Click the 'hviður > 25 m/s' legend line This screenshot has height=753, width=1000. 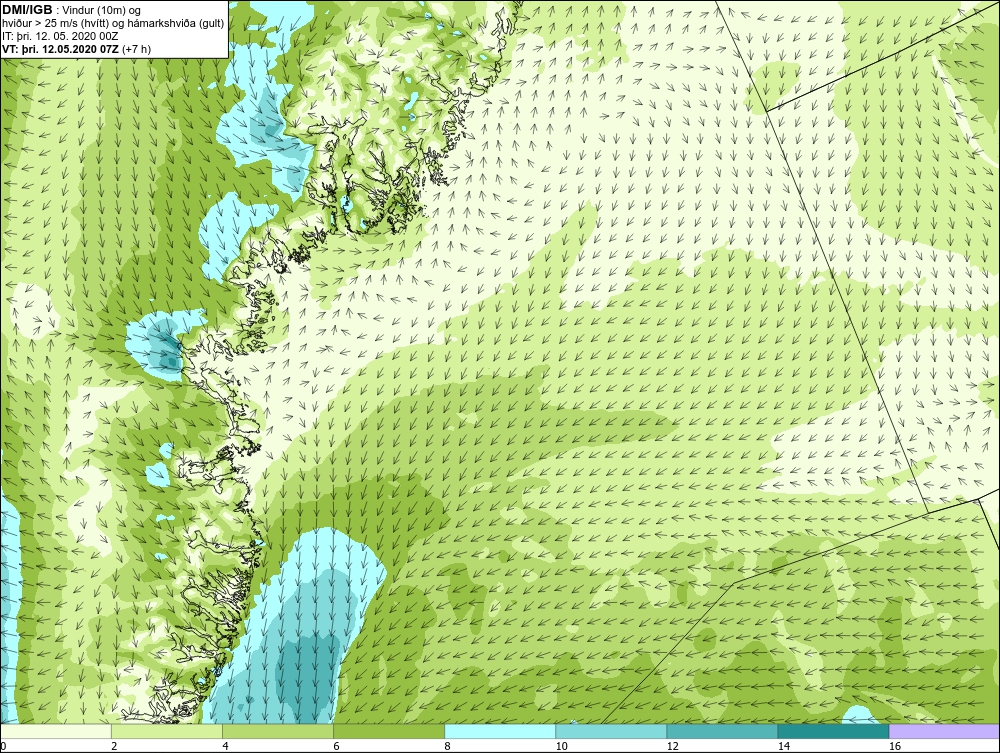click(113, 23)
